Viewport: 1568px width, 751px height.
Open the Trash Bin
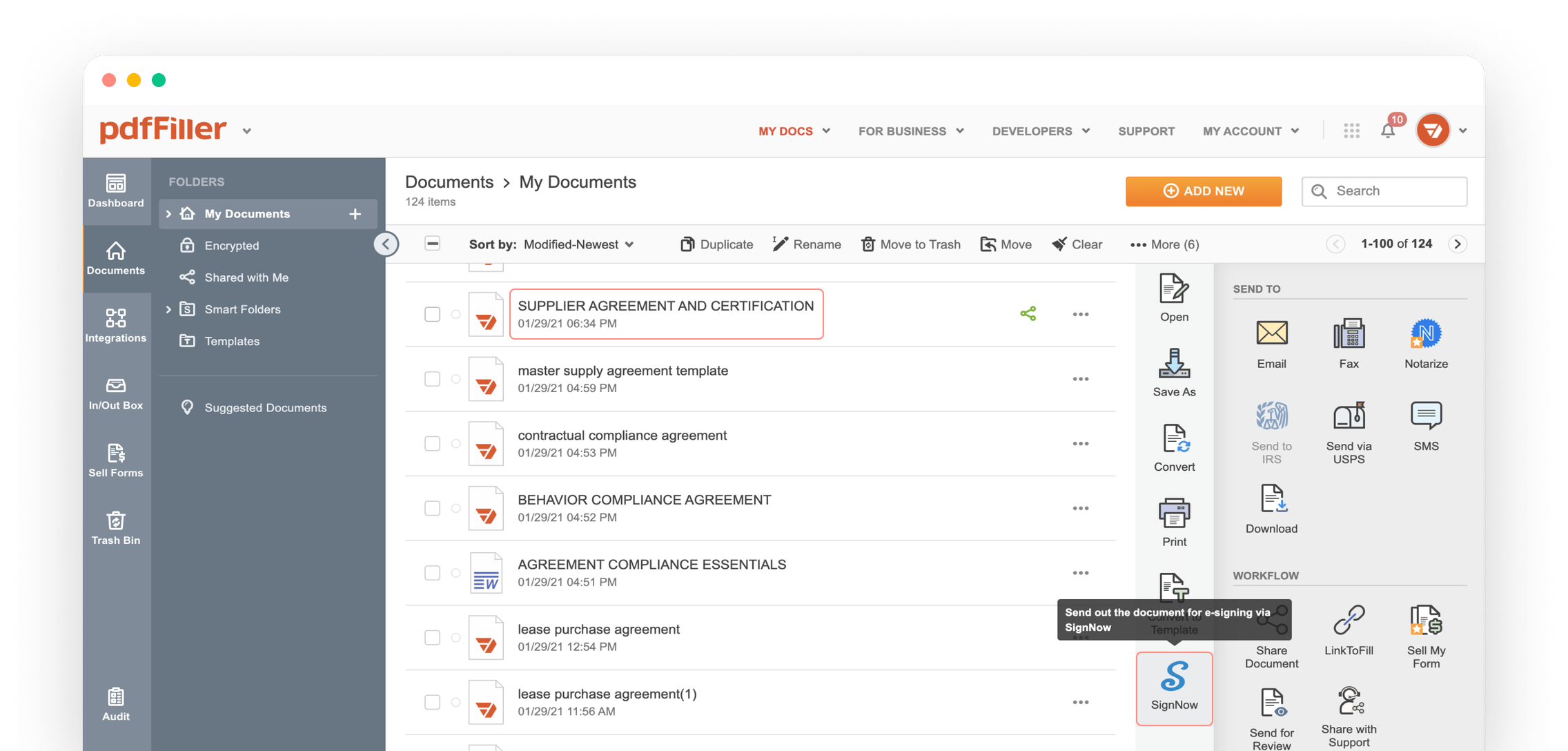(115, 527)
